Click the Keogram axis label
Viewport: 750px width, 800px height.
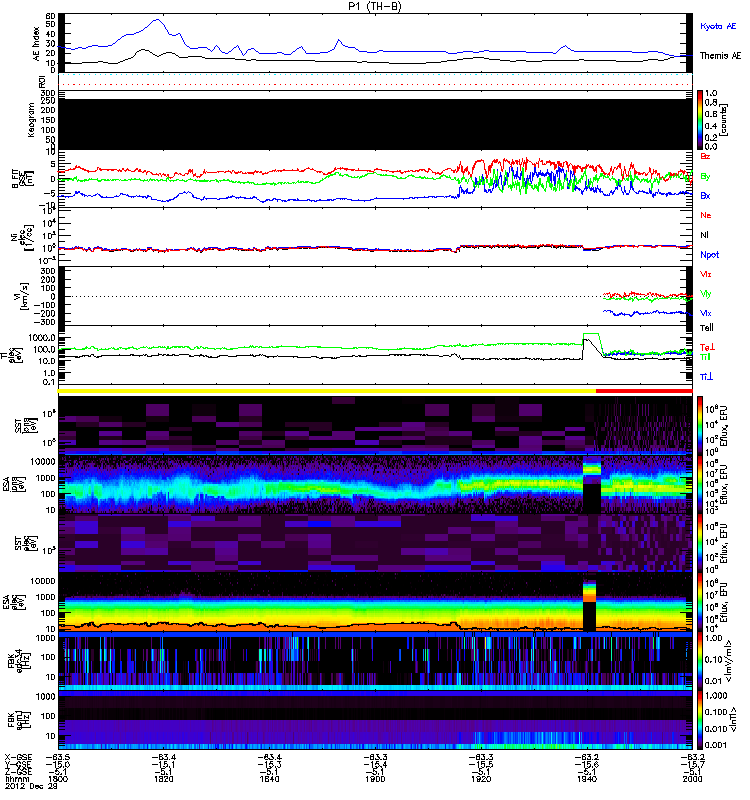tap(31, 120)
